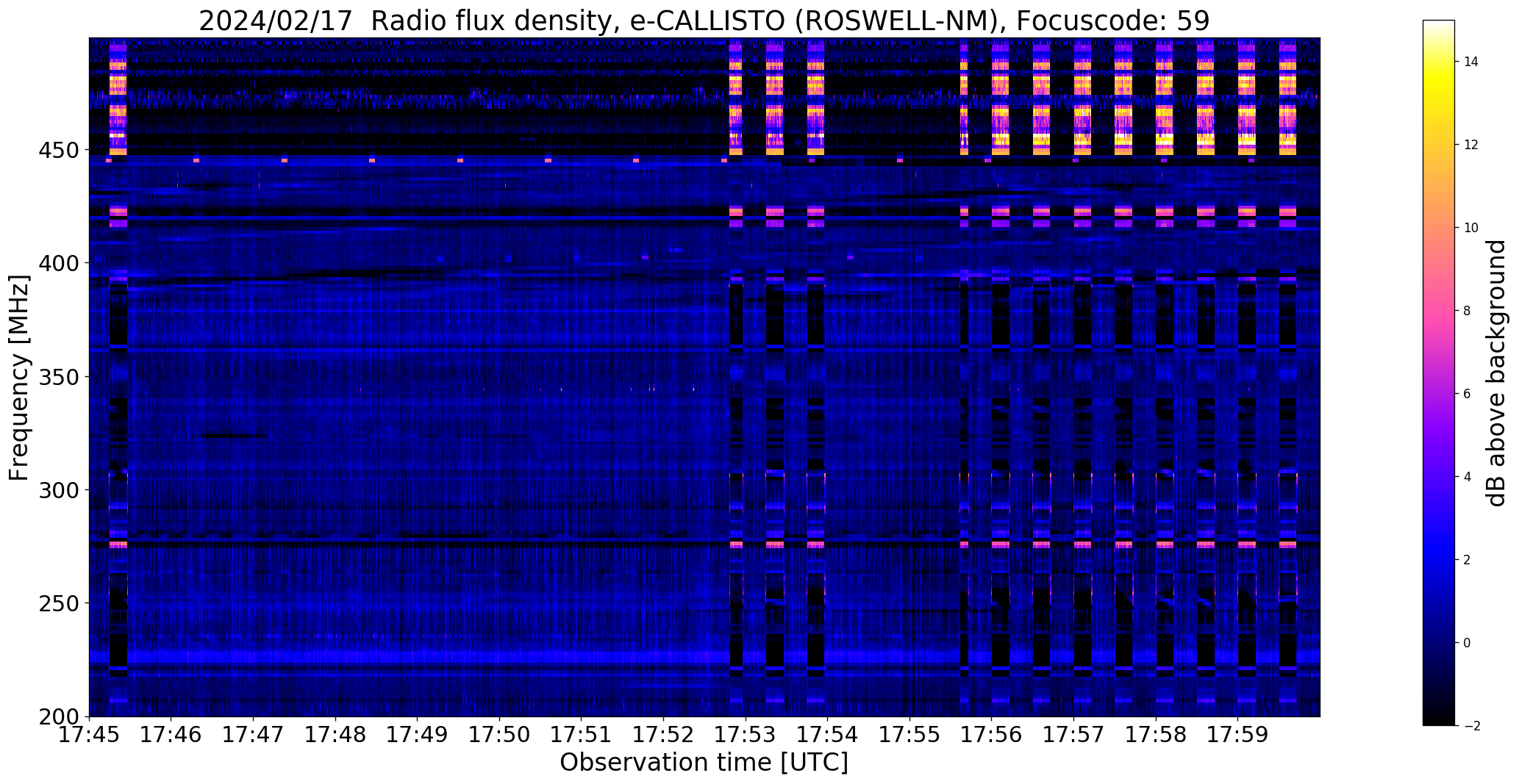The height and width of the screenshot is (784, 1519).
Task: Click the colorbar tick label 14
Action: pos(1470,62)
